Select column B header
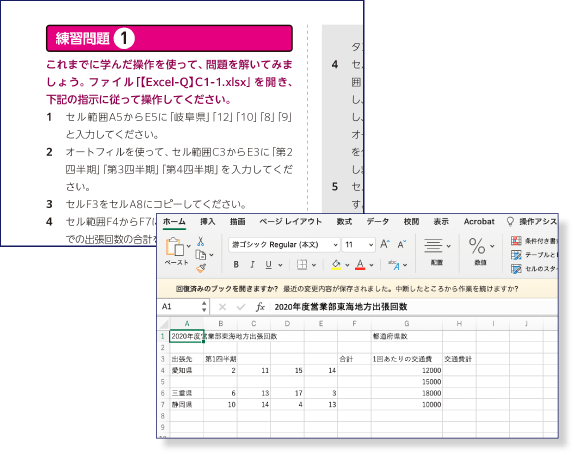 point(220,323)
